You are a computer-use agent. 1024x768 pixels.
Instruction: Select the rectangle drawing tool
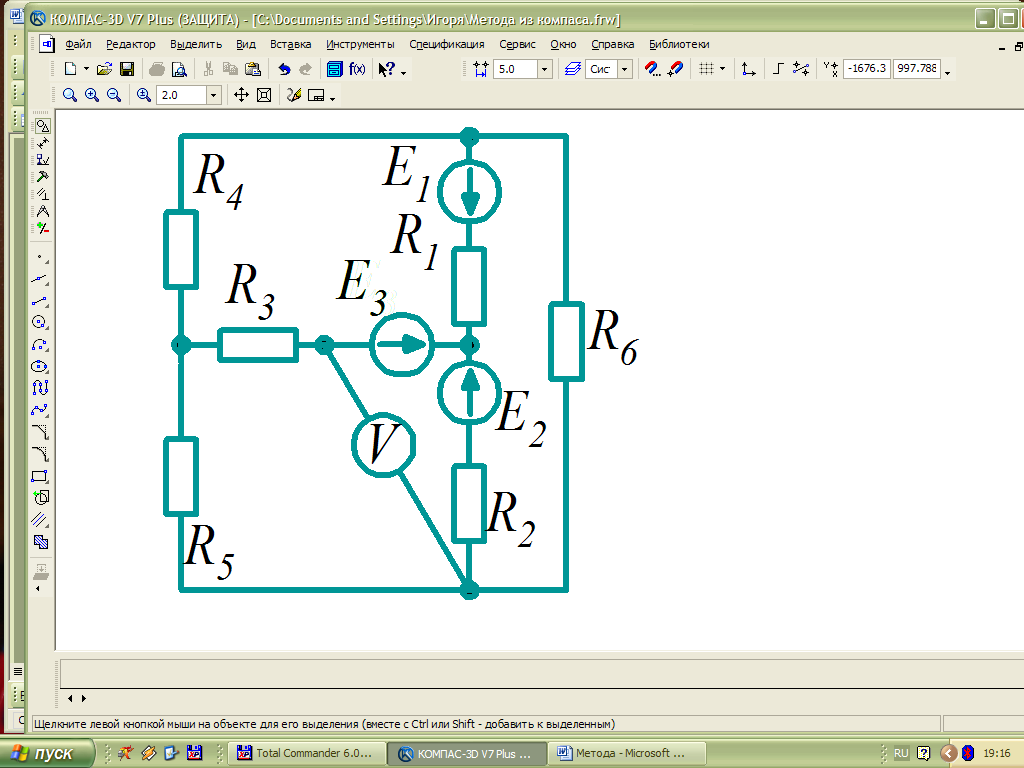coord(40,475)
